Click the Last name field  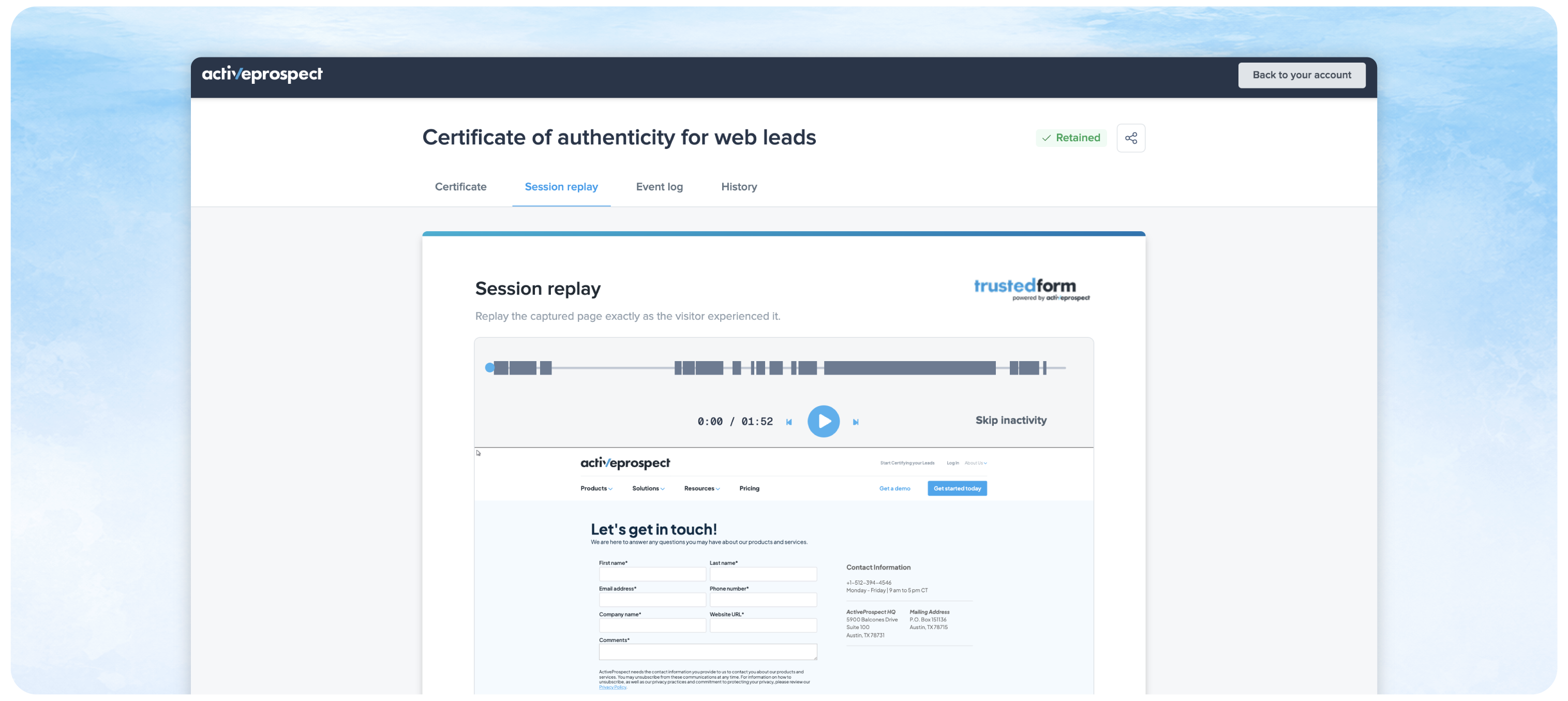pos(763,574)
